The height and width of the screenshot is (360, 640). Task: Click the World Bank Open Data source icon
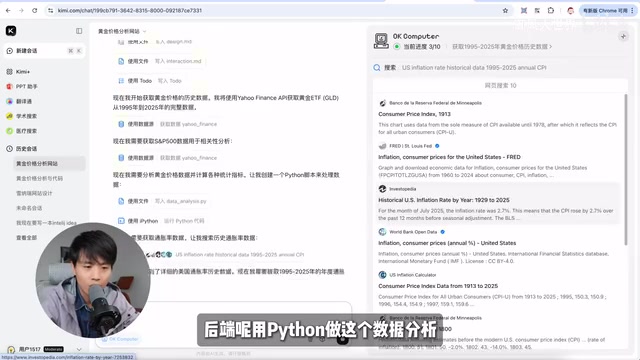[x=382, y=232]
